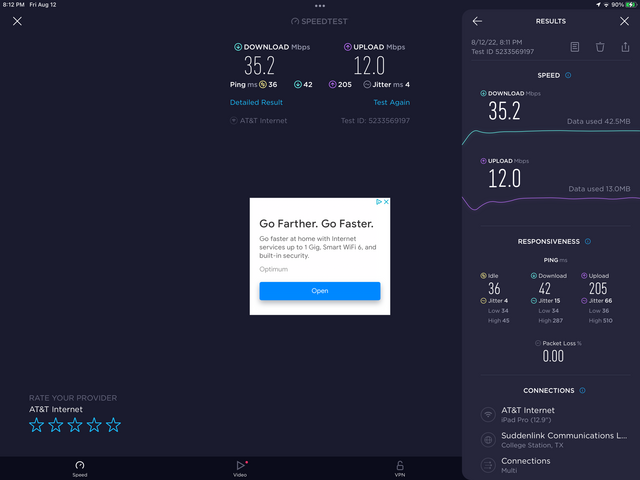Viewport: 640px width, 480px height.
Task: Close the ad using its X icon
Action: [x=386, y=202]
